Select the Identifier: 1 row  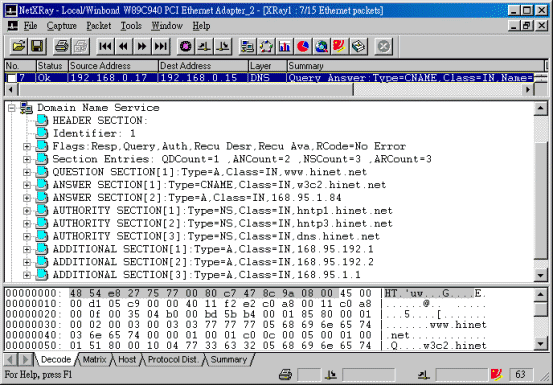click(94, 134)
